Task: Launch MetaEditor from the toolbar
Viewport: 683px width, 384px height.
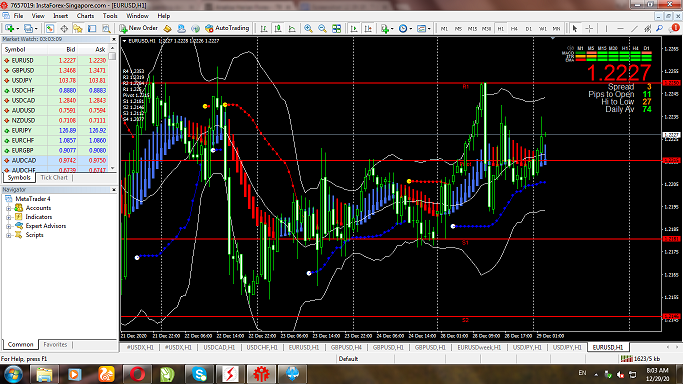Action: pyautogui.click(x=168, y=28)
